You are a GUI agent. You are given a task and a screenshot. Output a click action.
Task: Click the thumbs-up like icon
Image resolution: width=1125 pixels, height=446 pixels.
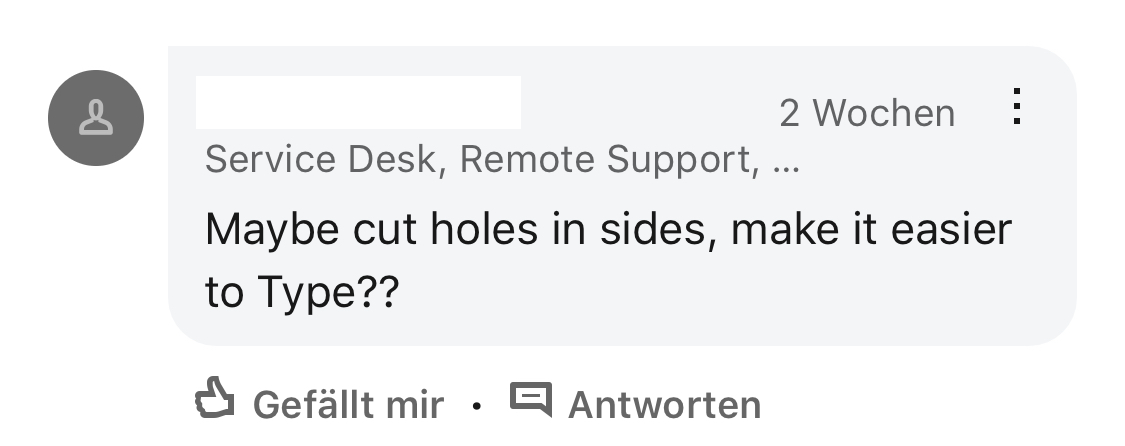(x=213, y=401)
